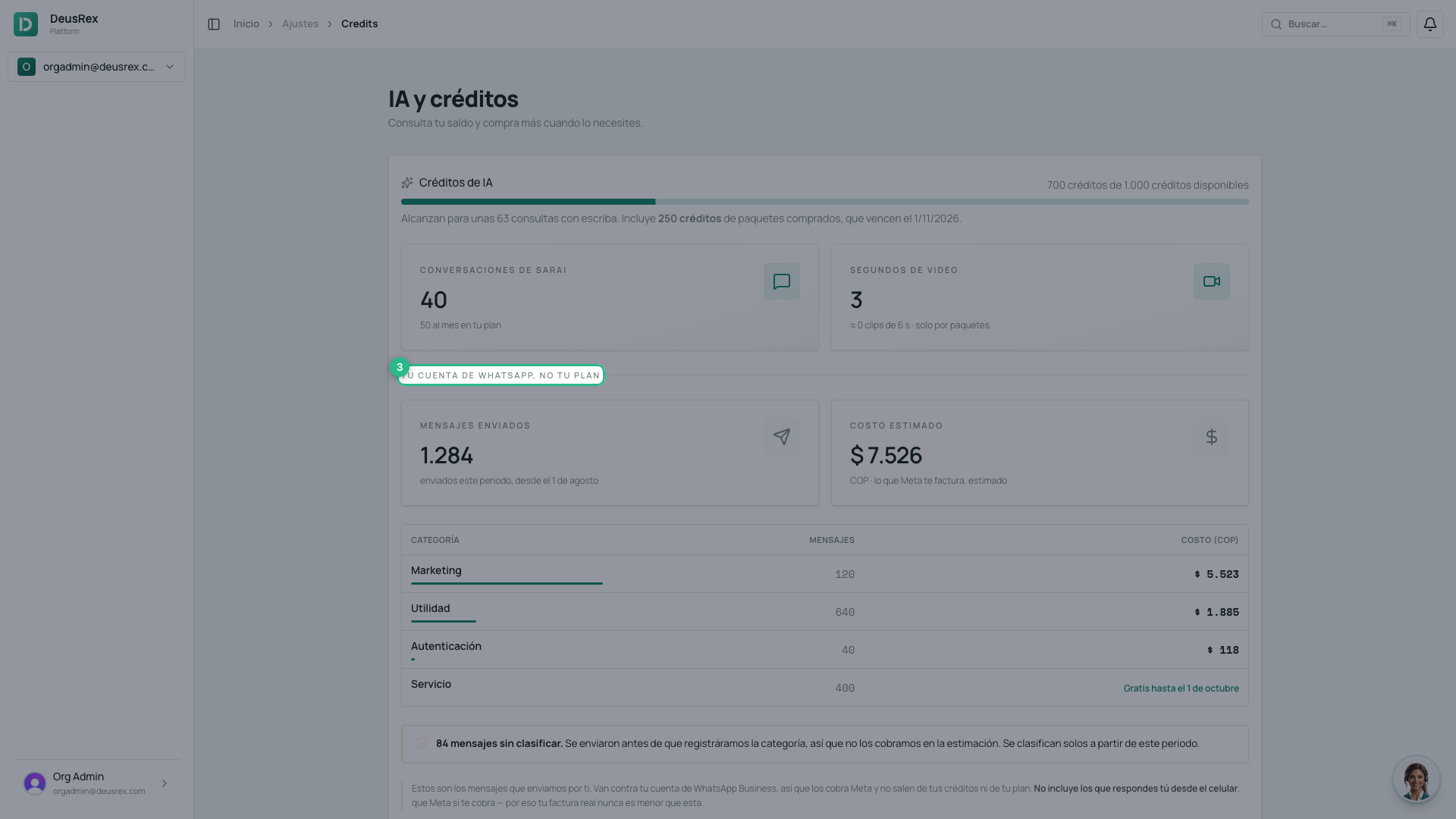The height and width of the screenshot is (819, 1456).
Task: Click the $ 7.526 estimated cost value
Action: click(x=886, y=456)
